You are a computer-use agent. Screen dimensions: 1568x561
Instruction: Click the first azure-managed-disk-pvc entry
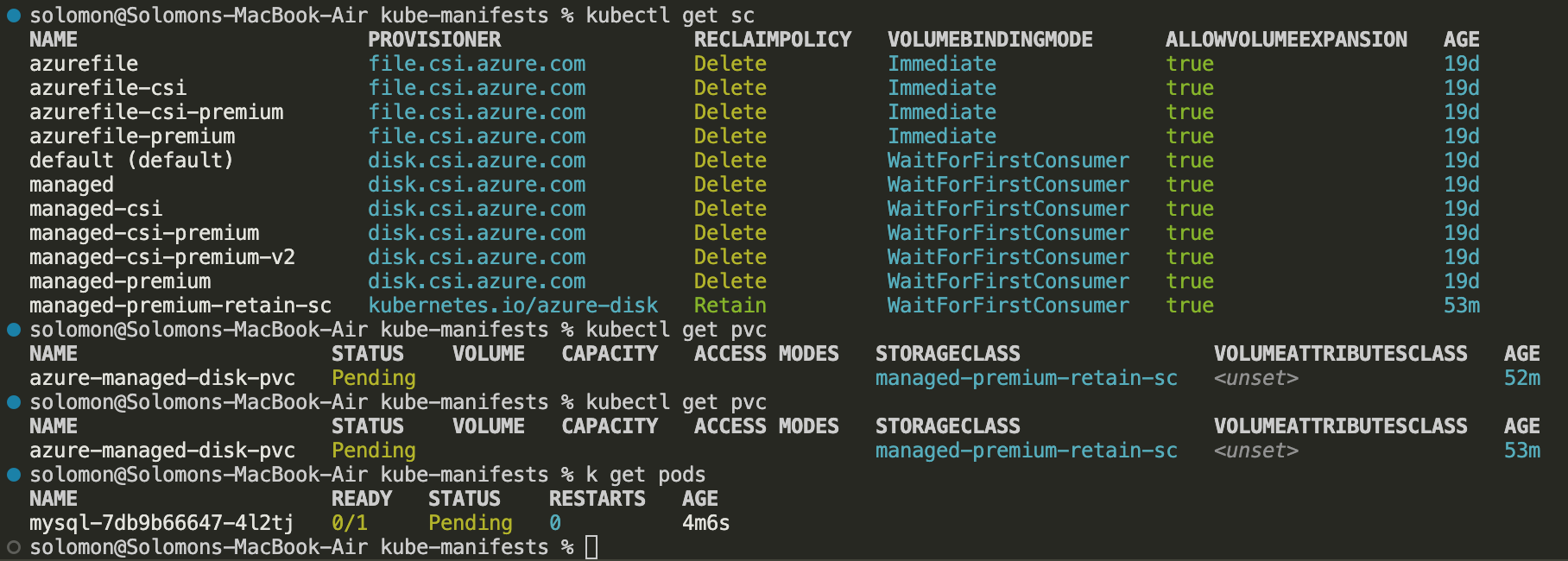pyautogui.click(x=162, y=378)
